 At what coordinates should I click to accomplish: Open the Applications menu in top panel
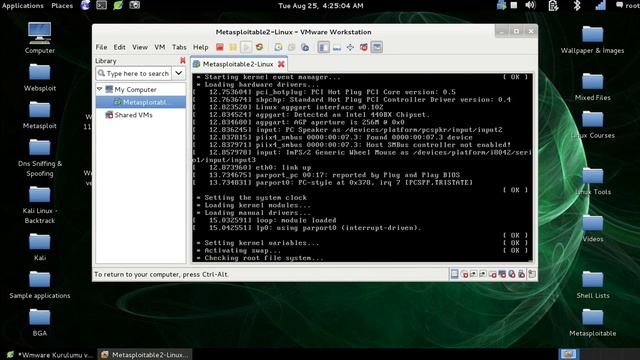pyautogui.click(x=23, y=6)
